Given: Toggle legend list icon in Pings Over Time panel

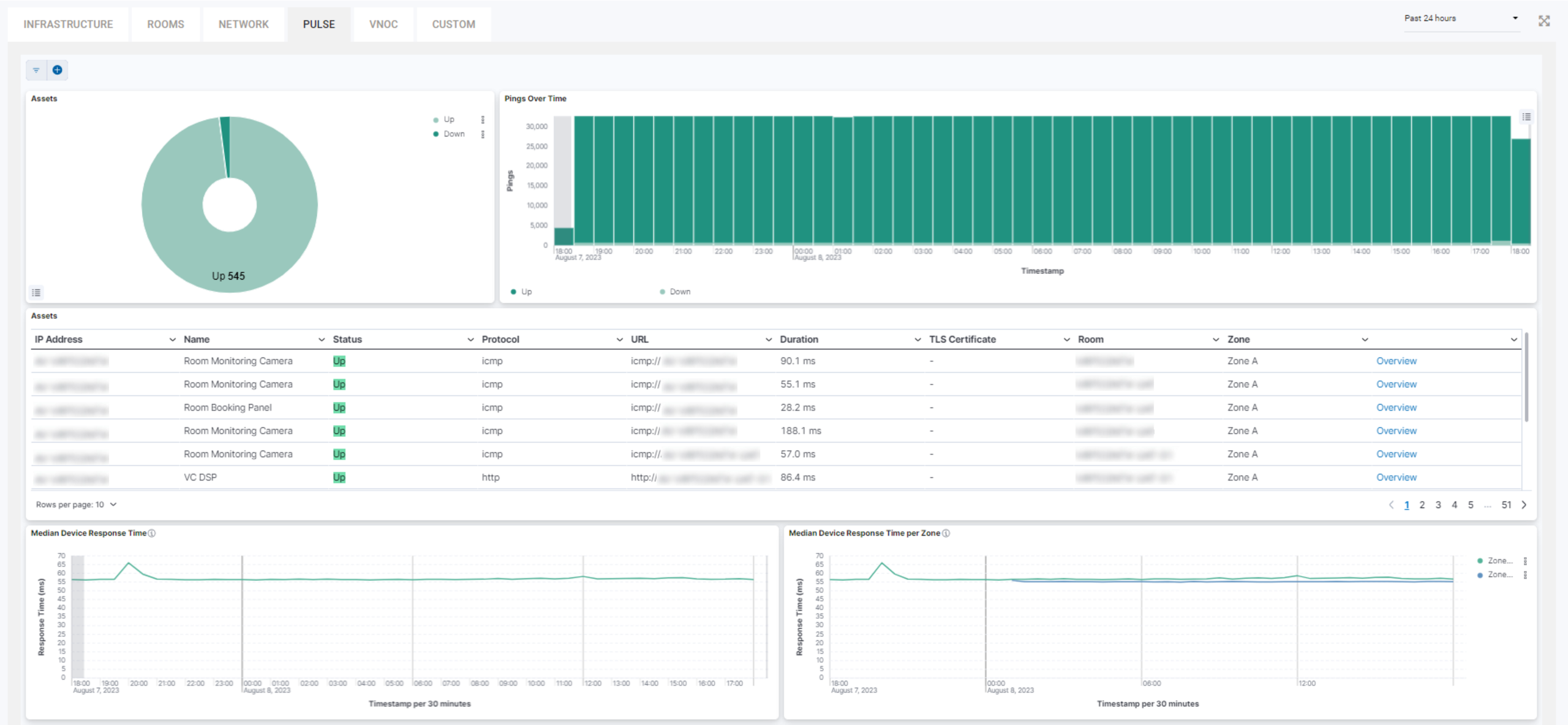Looking at the screenshot, I should tap(1526, 116).
